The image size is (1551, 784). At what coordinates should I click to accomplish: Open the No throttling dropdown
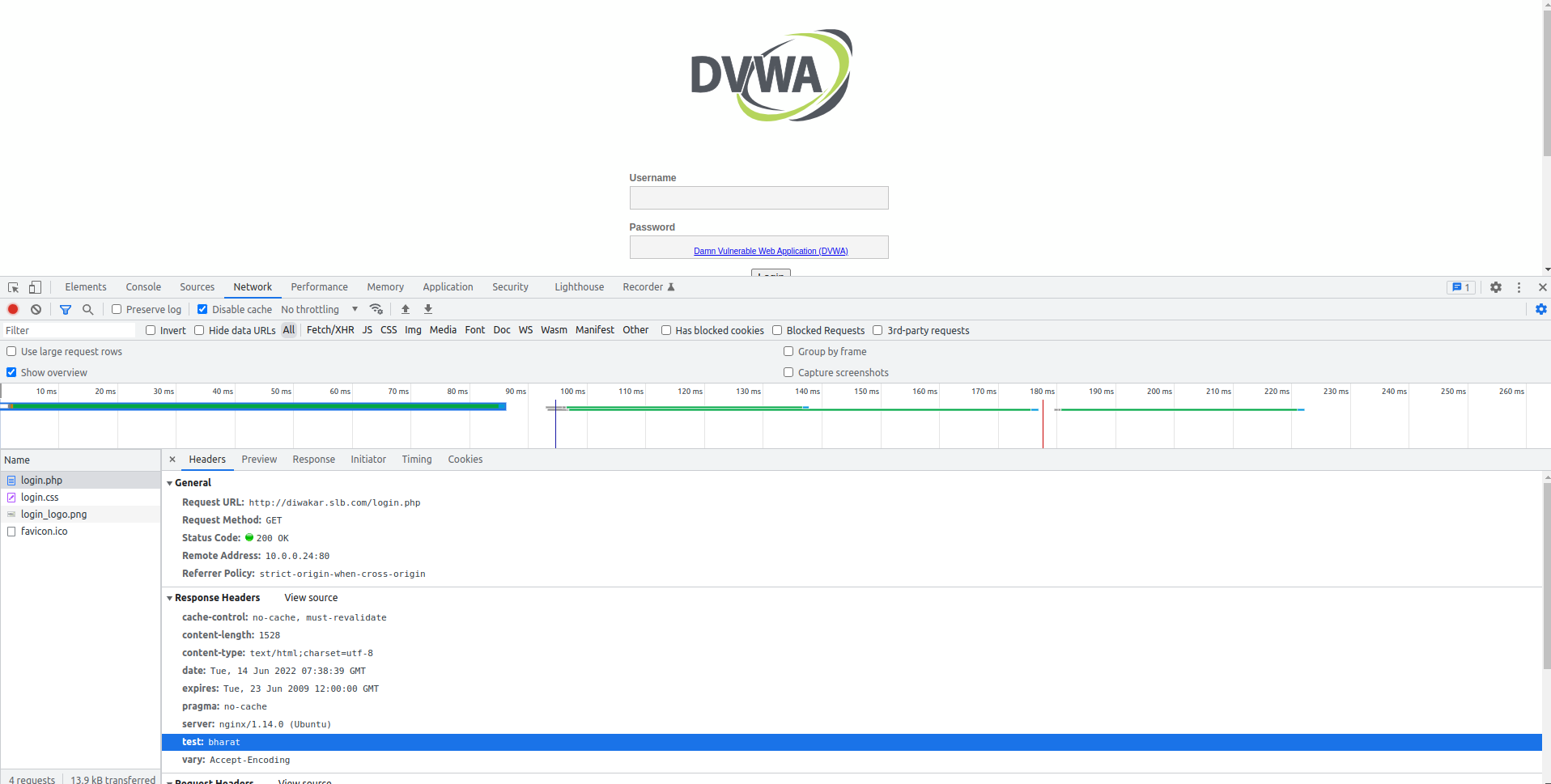[319, 309]
